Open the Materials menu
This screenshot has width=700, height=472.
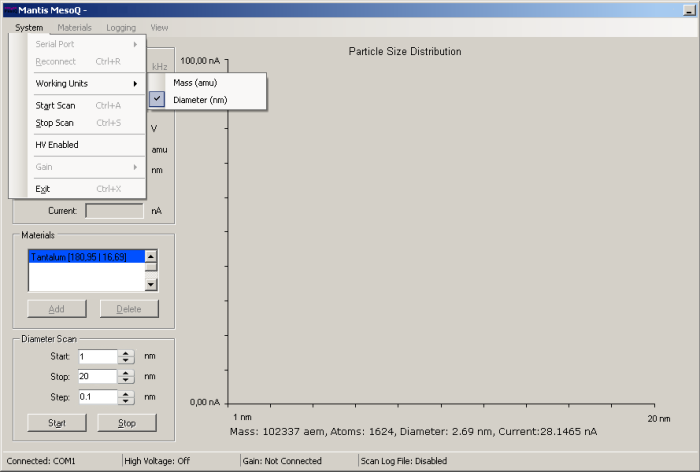pos(74,28)
